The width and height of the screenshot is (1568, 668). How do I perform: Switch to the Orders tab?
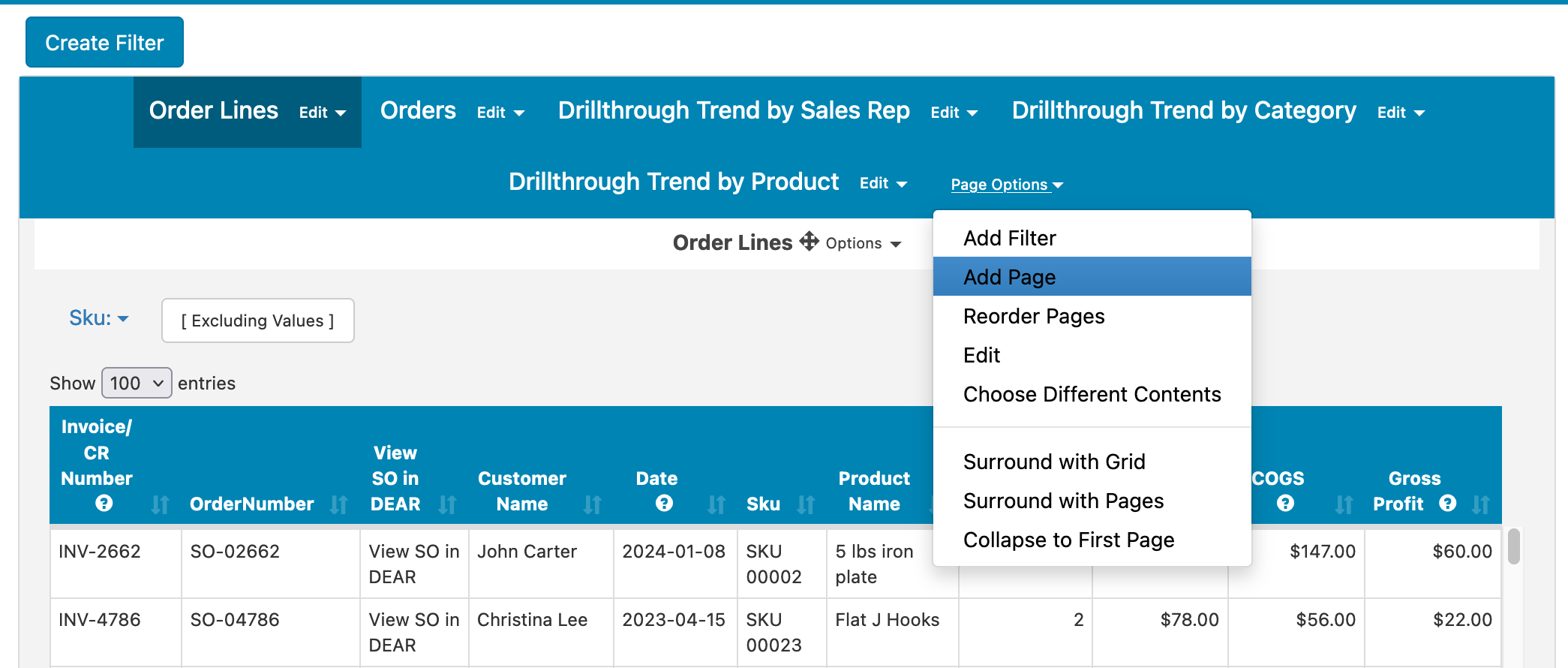tap(418, 110)
